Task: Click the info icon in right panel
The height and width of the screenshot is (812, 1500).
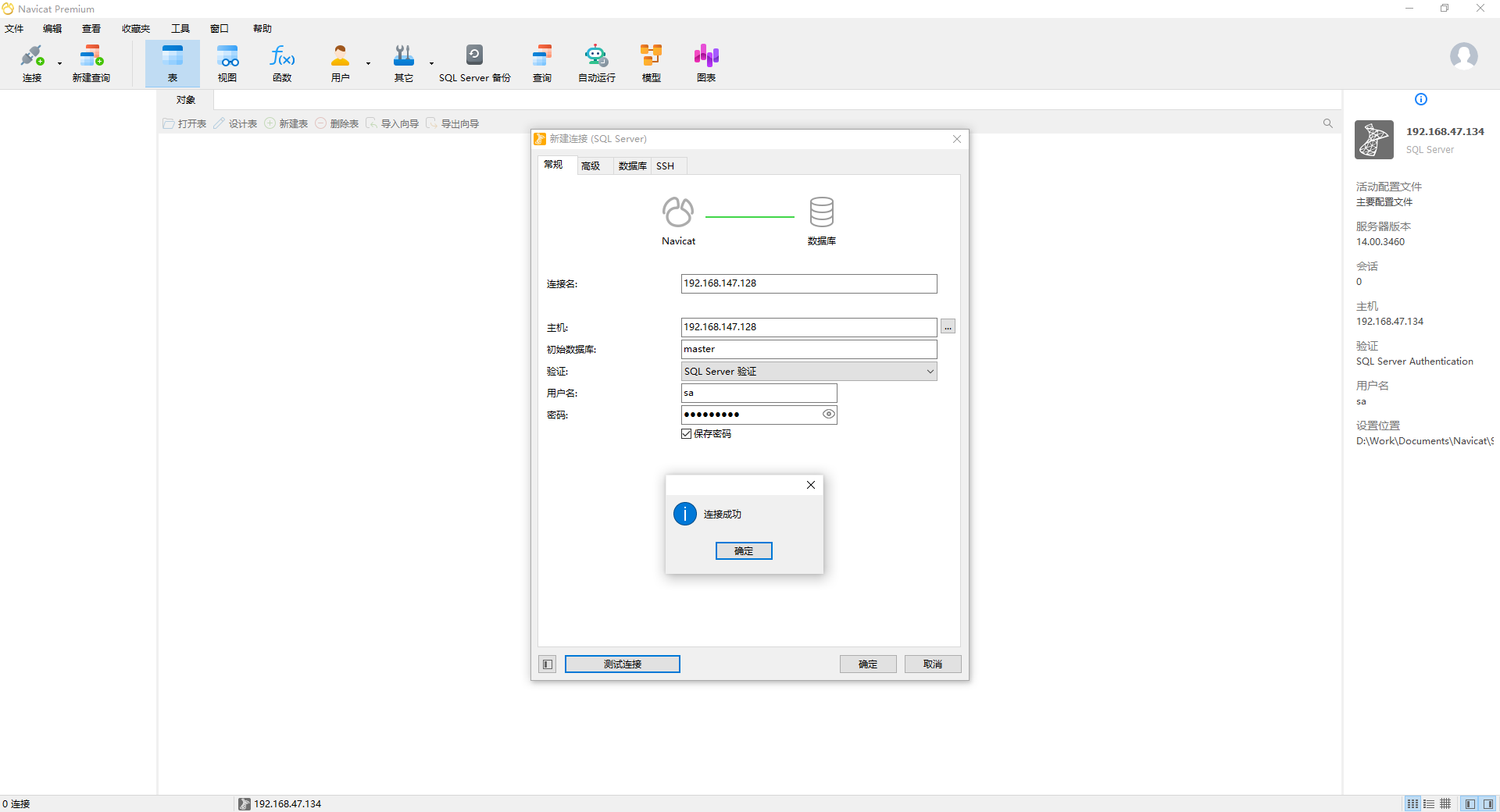Action: (x=1421, y=99)
